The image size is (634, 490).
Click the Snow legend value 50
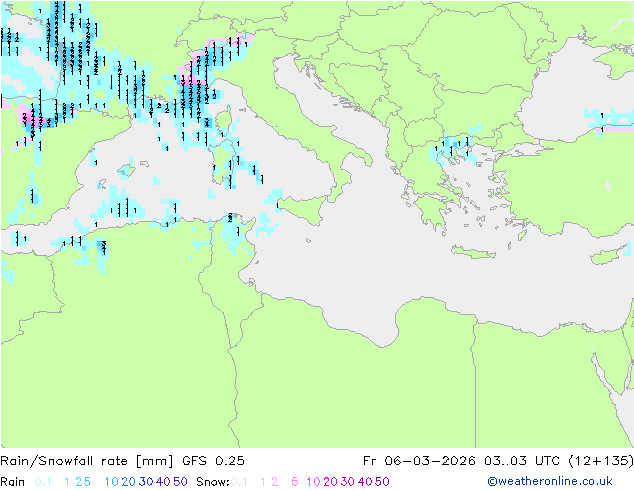click(382, 482)
